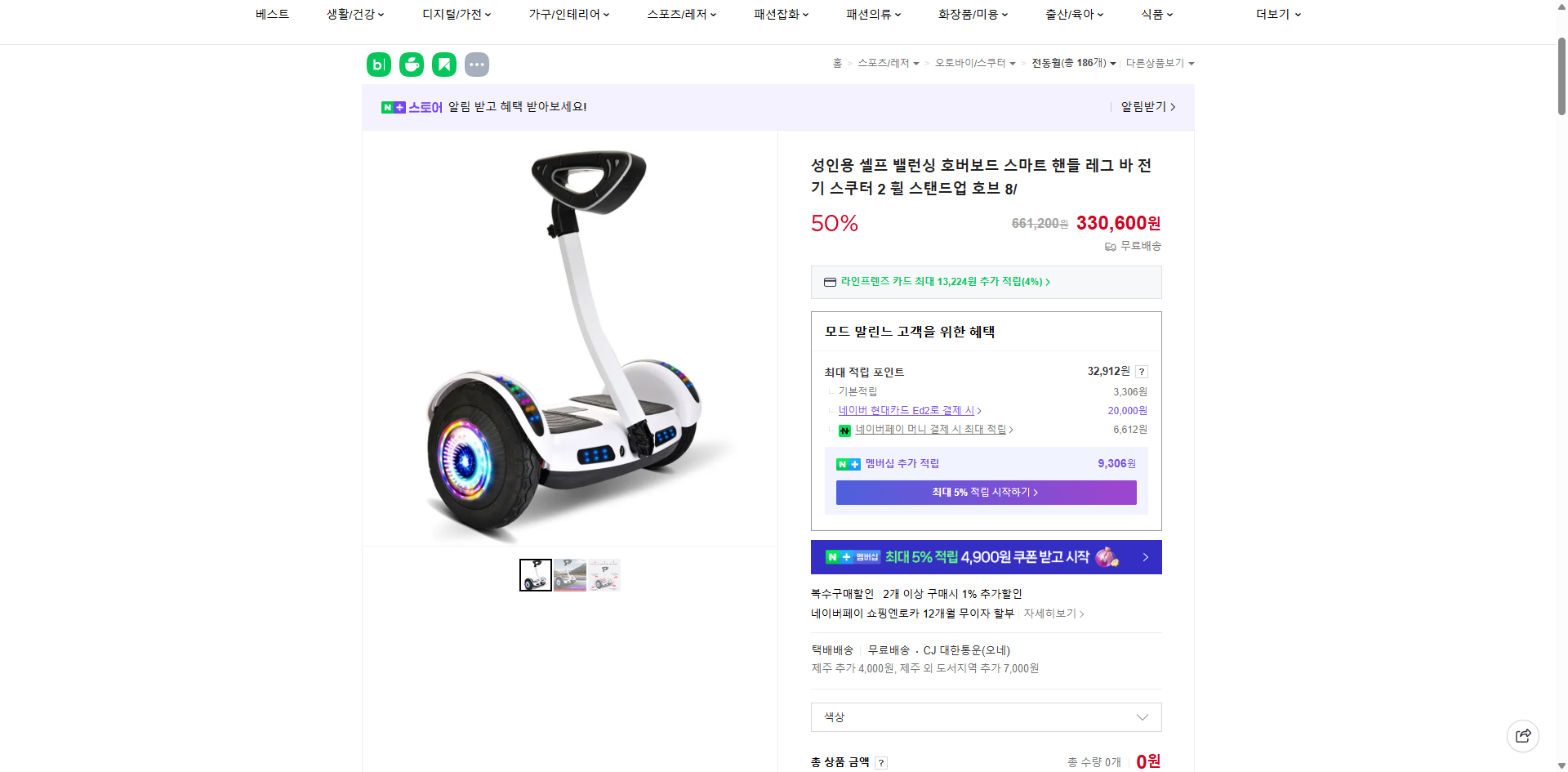
Task: Click the green Keep bookmark icon
Action: 443,64
